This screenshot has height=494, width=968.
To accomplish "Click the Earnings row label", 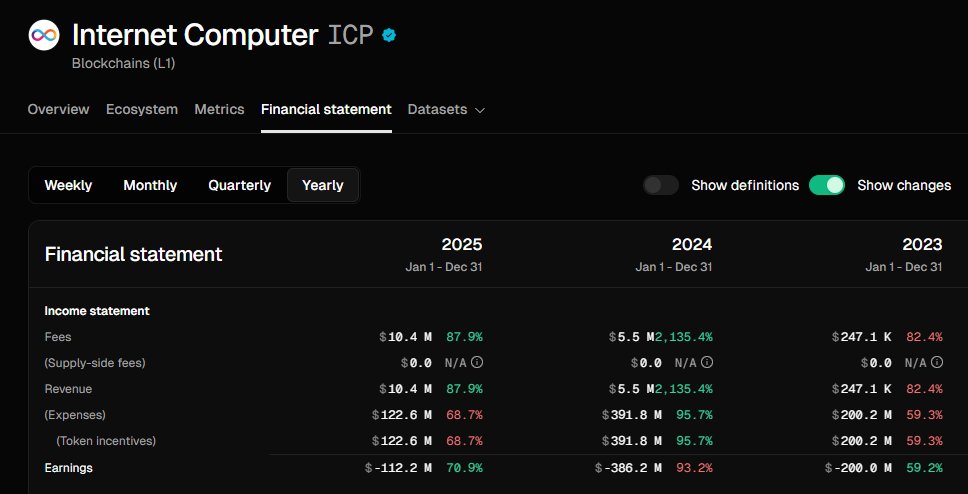I will 69,467.
